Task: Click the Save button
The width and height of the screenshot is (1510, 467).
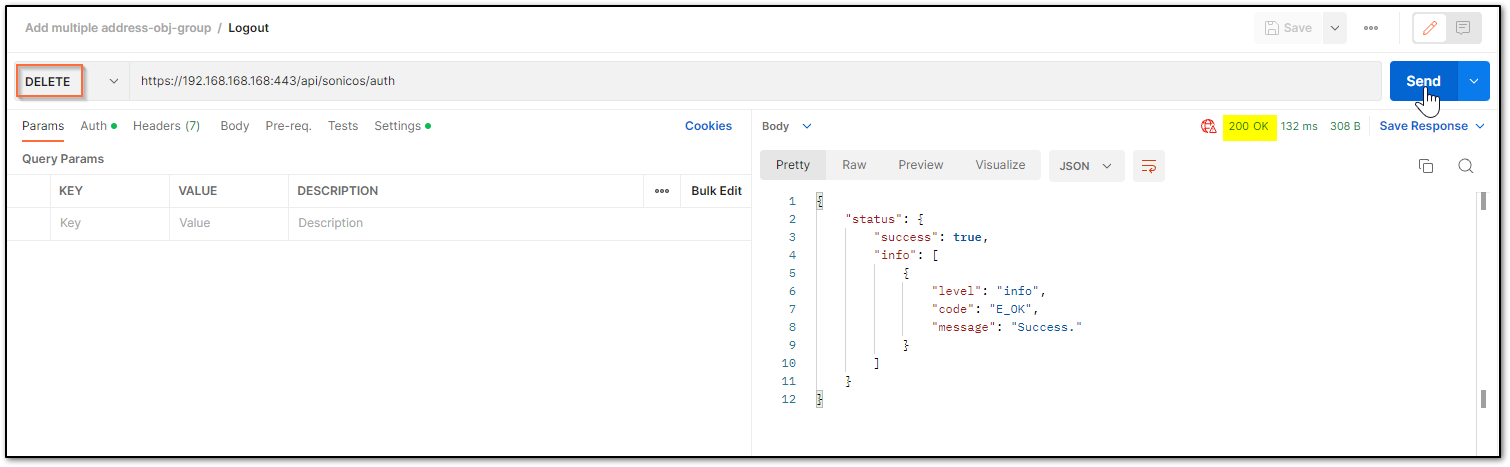Action: click(x=1288, y=28)
